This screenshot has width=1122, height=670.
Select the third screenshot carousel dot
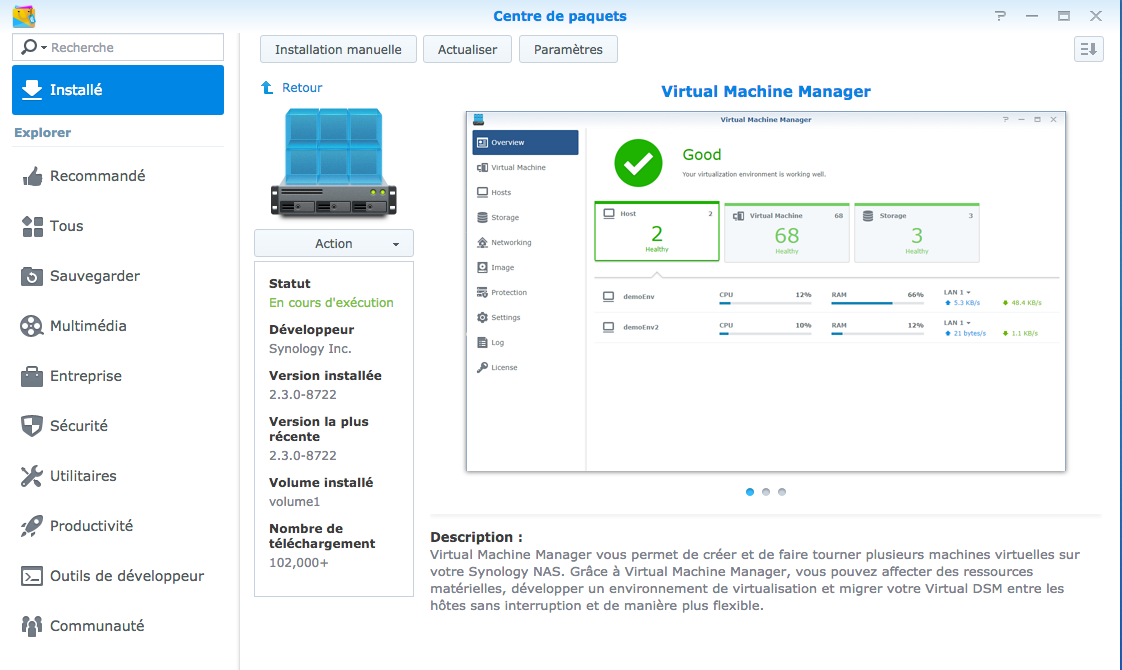[x=782, y=492]
